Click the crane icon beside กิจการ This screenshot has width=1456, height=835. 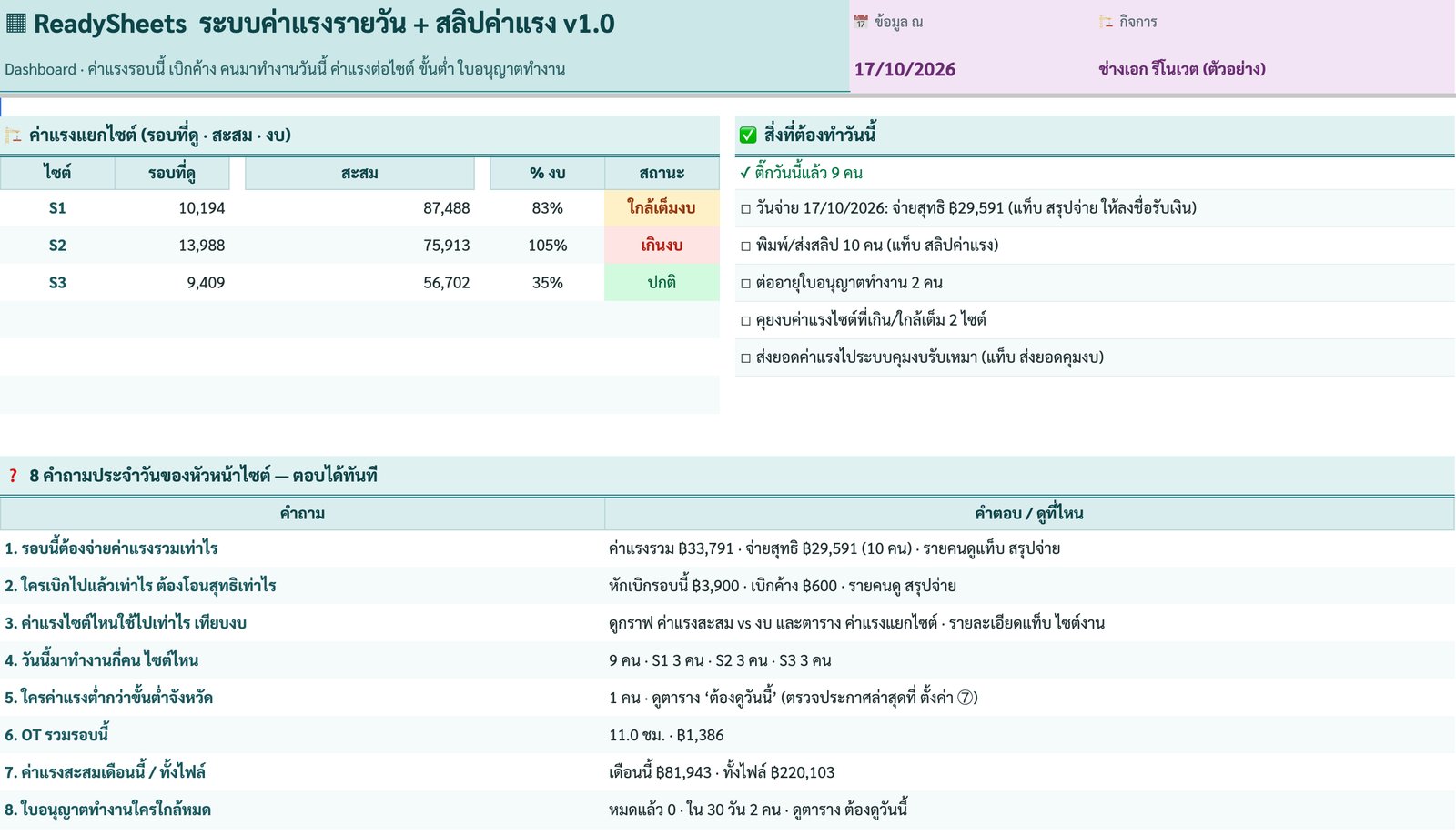[1106, 22]
